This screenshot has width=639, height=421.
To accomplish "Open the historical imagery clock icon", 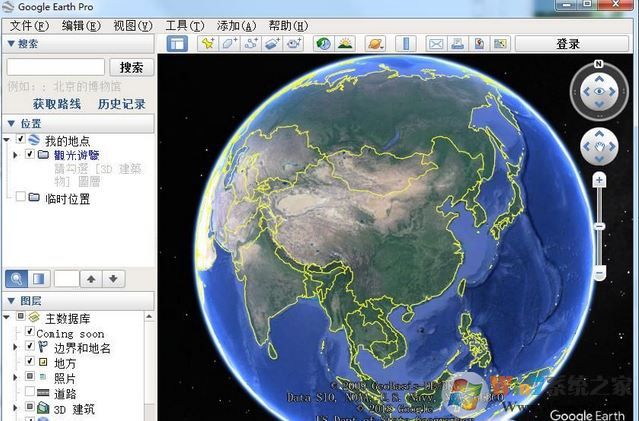I will pyautogui.click(x=323, y=44).
